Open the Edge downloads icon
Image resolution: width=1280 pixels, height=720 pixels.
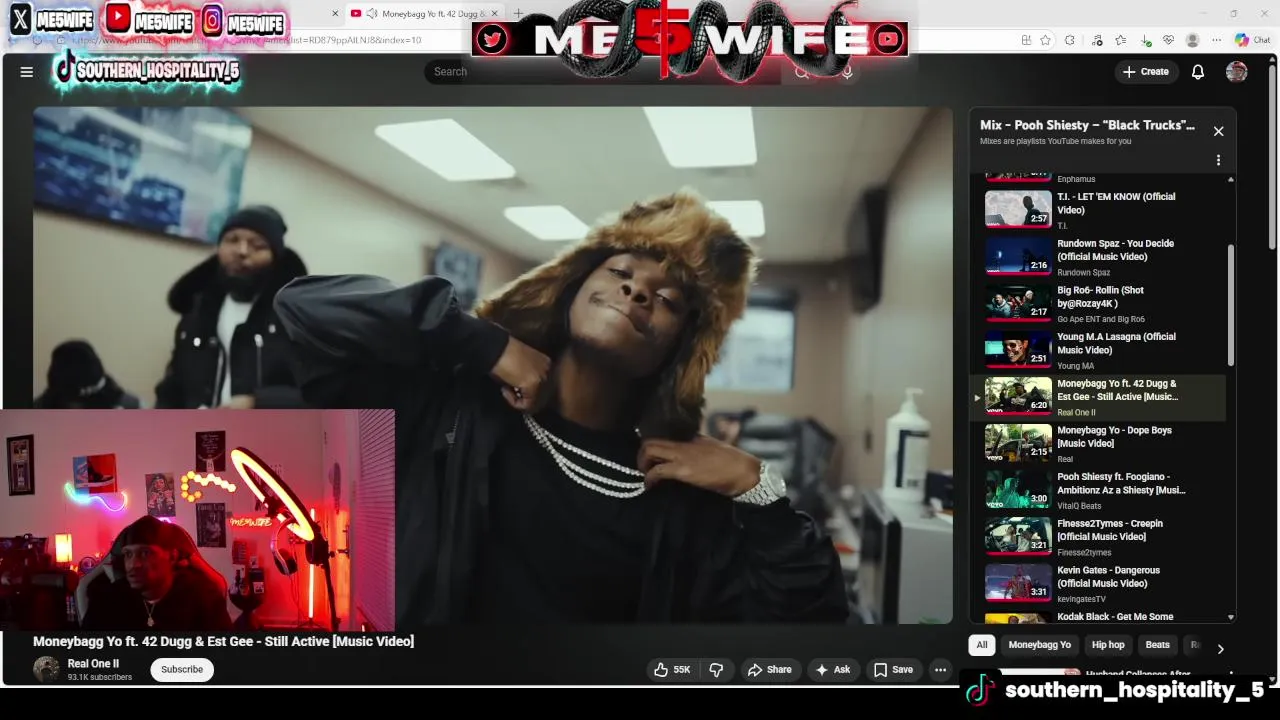[1144, 40]
